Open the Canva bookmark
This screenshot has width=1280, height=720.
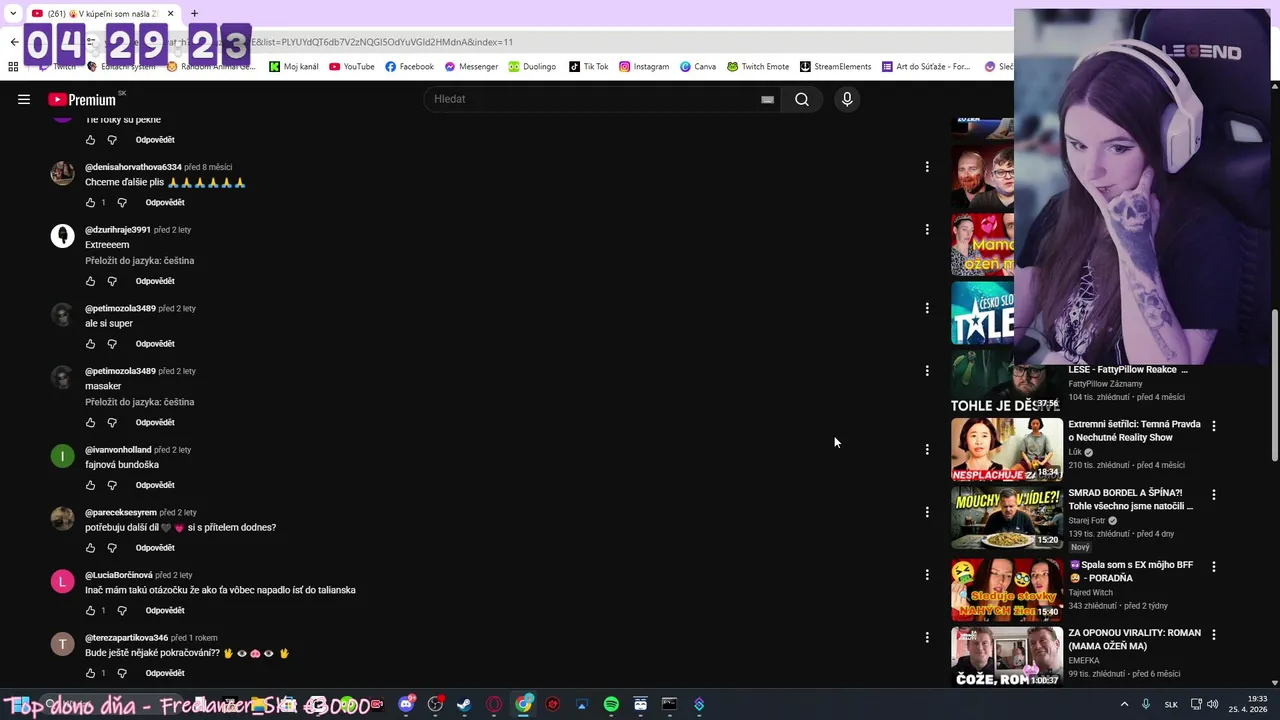pyautogui.click(x=698, y=66)
